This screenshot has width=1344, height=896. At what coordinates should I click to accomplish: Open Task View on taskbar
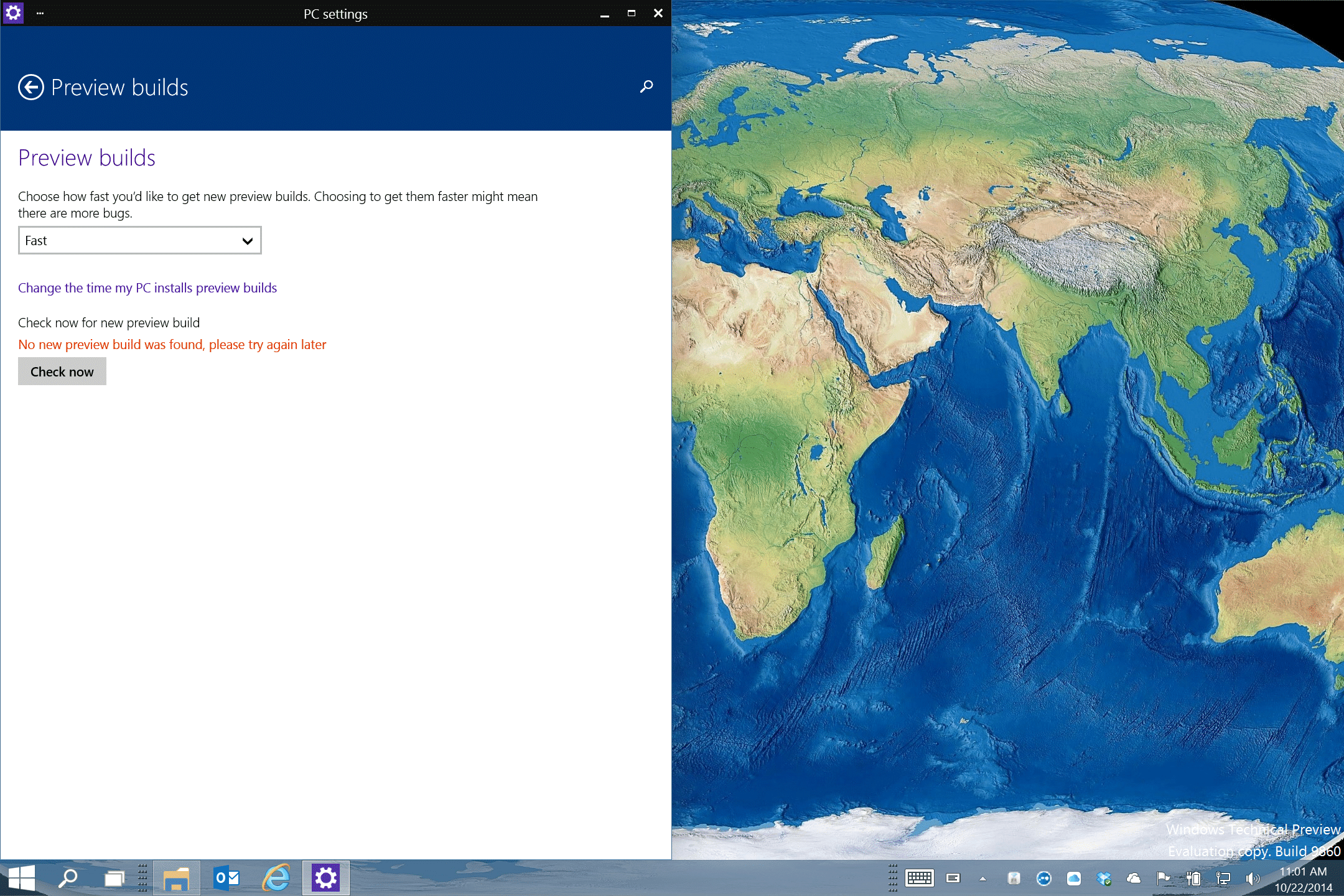click(x=114, y=878)
